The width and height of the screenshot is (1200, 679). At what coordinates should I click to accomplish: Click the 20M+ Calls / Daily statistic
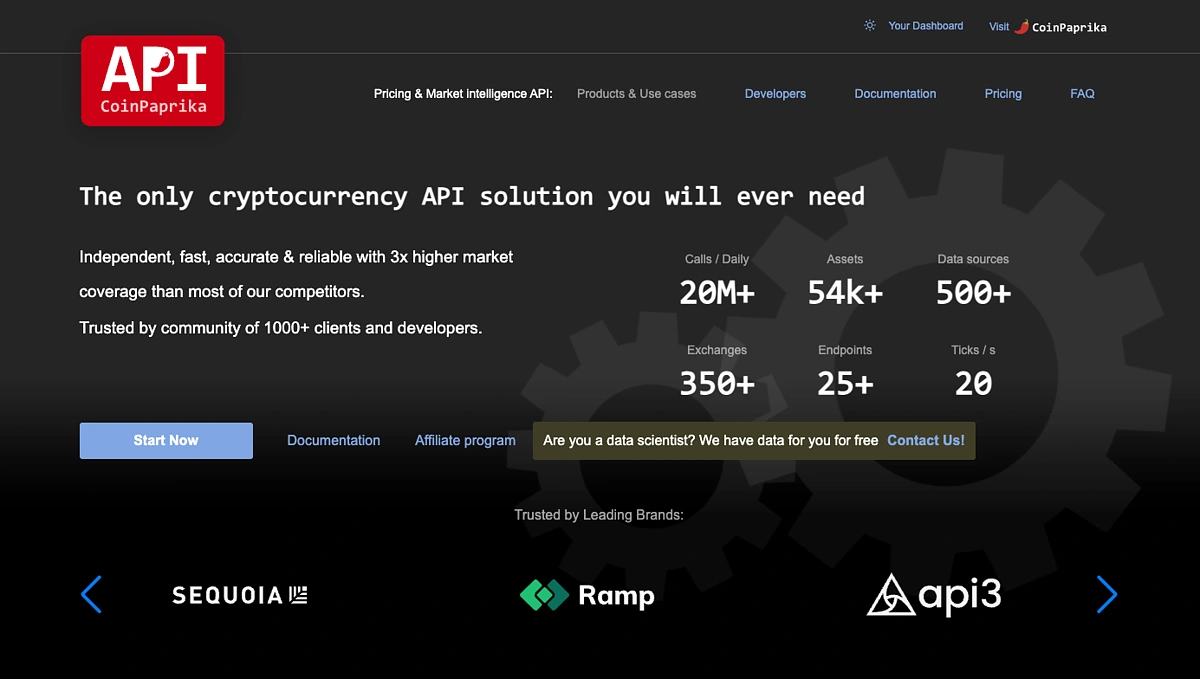pyautogui.click(x=717, y=292)
